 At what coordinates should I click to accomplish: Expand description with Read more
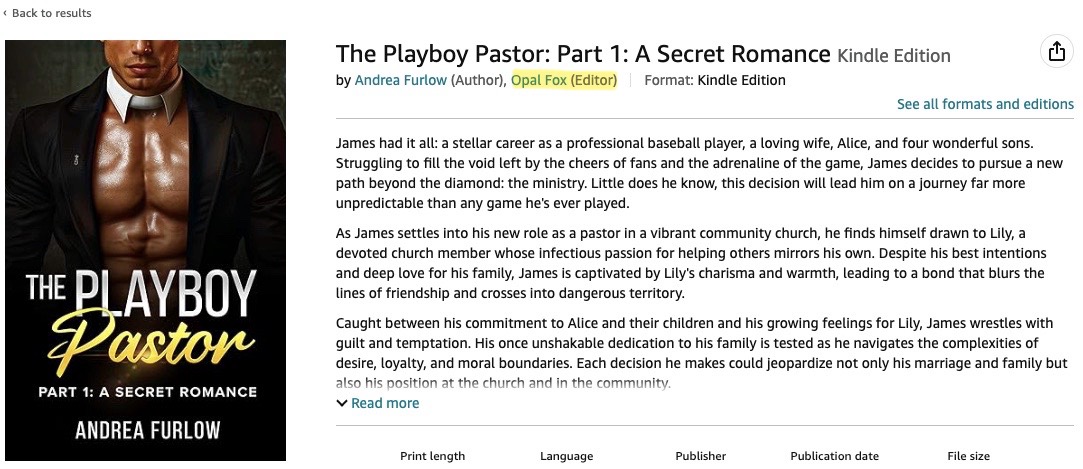385,403
